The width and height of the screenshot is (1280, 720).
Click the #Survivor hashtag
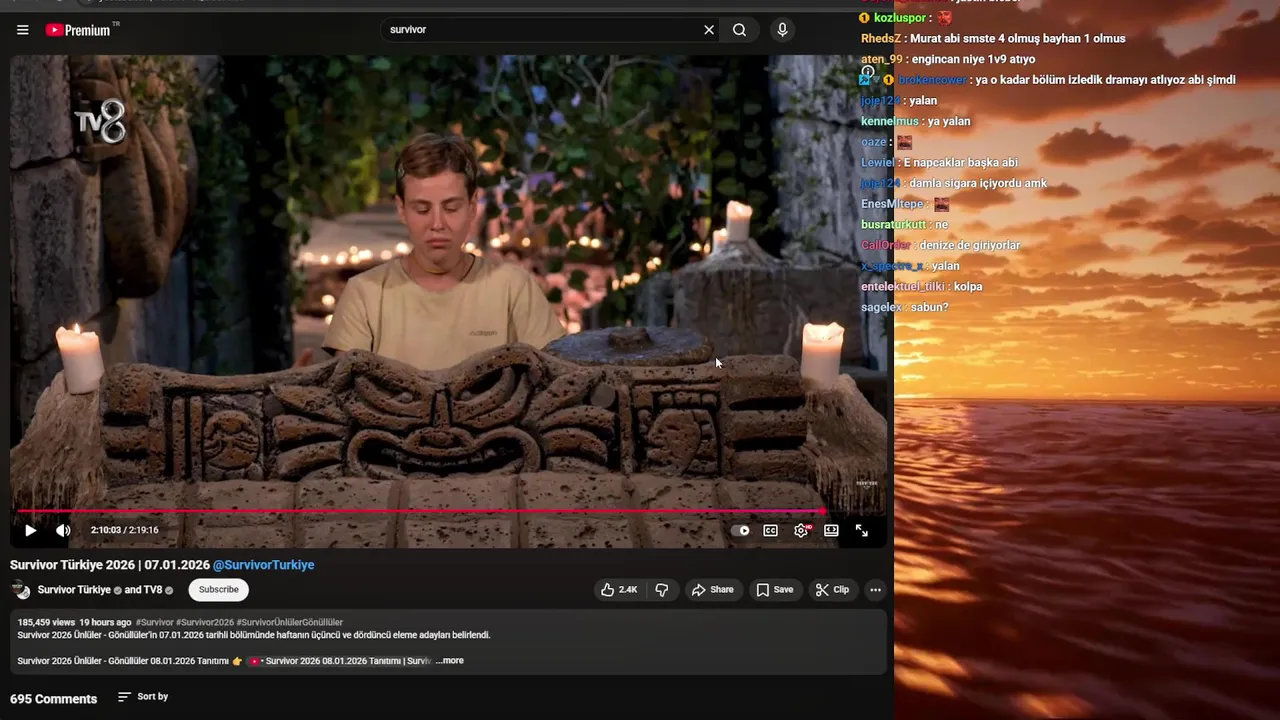point(154,622)
